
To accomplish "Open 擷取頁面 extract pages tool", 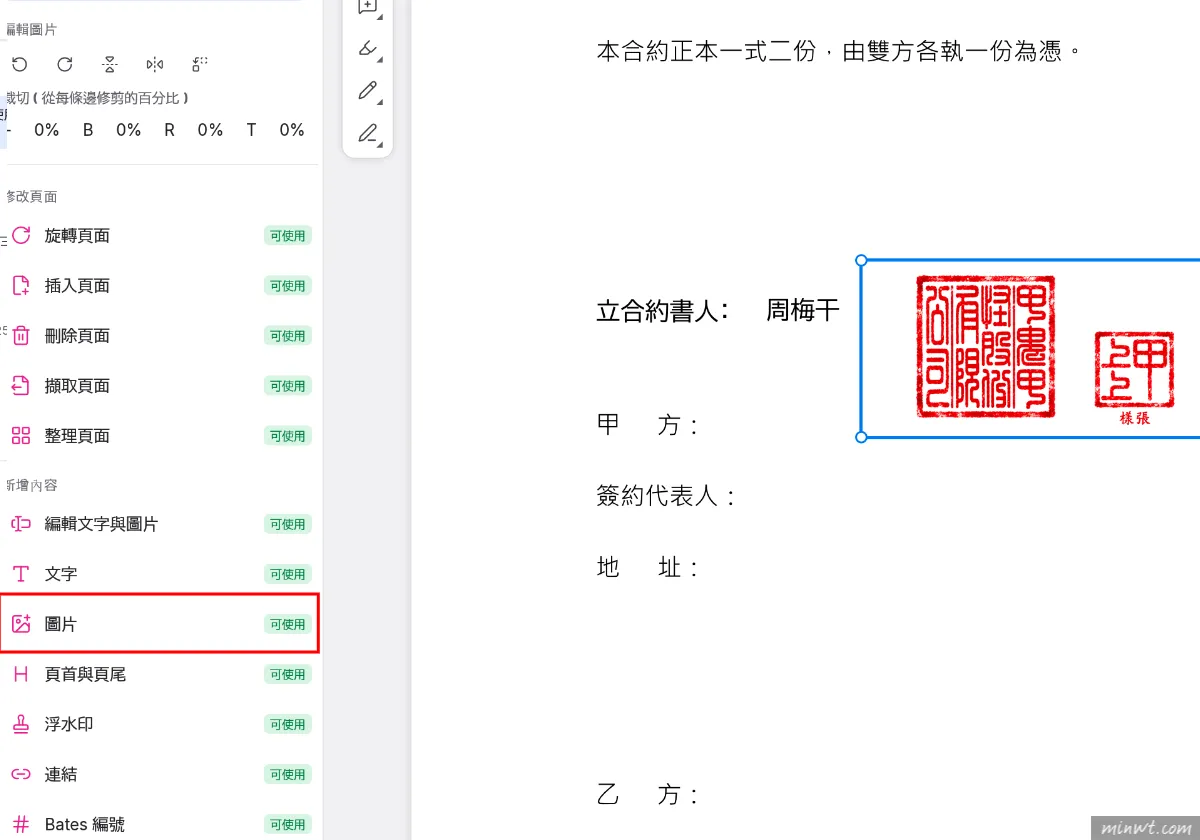I will pyautogui.click(x=160, y=386).
